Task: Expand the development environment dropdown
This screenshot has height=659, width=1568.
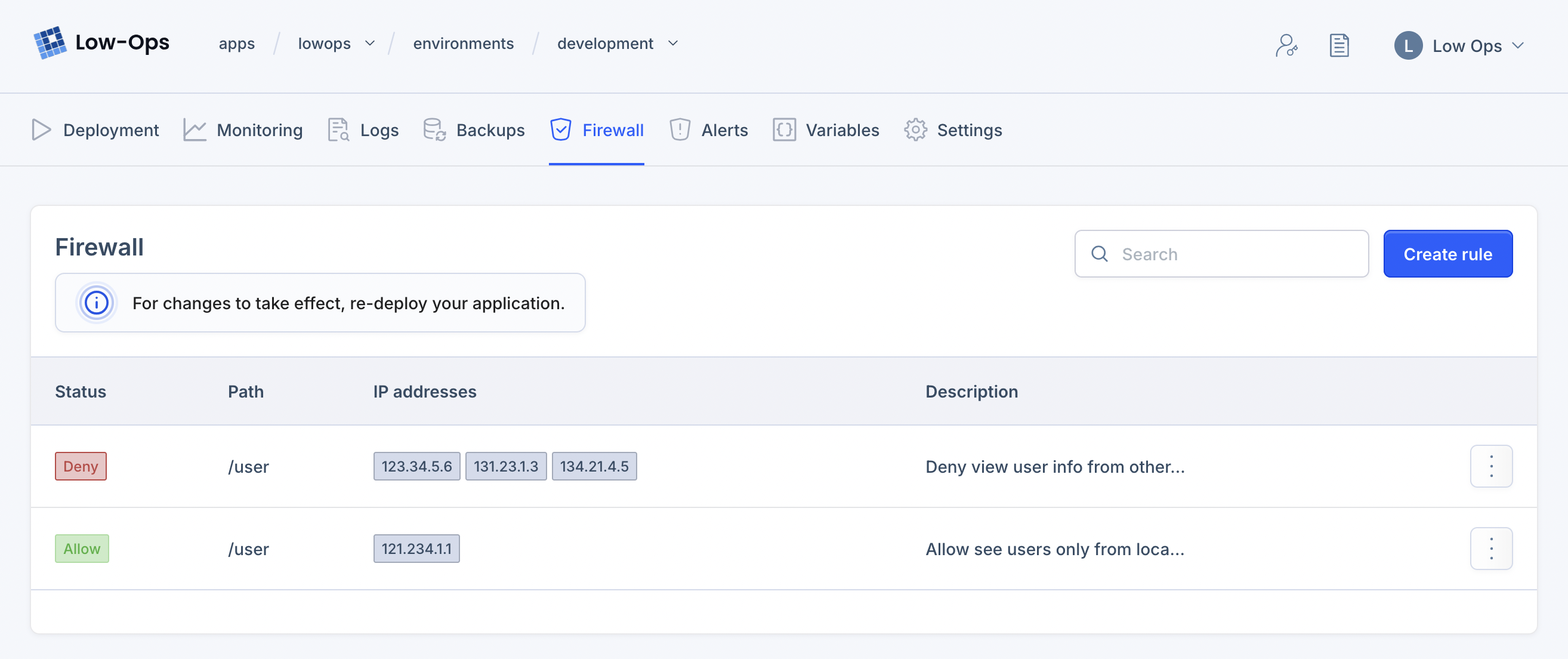Action: pyautogui.click(x=672, y=44)
